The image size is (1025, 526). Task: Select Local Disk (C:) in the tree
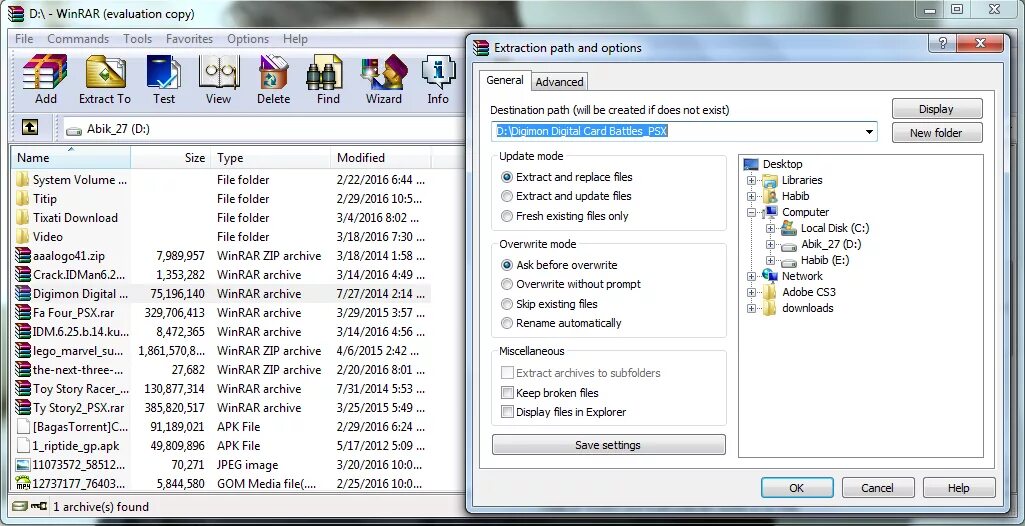835,228
